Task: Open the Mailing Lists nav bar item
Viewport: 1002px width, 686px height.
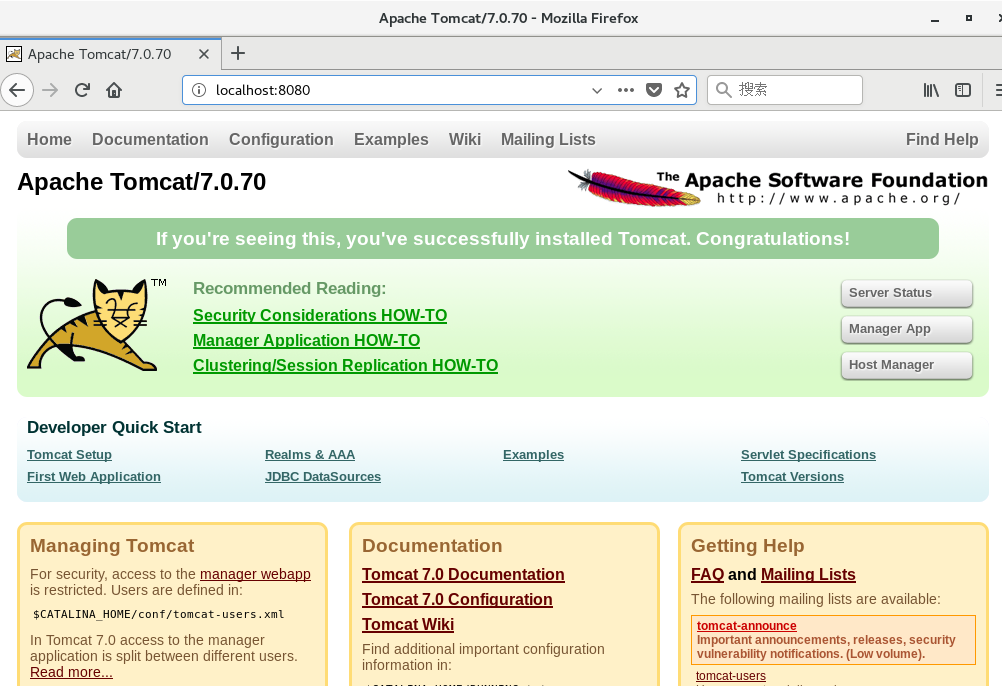Action: click(548, 139)
